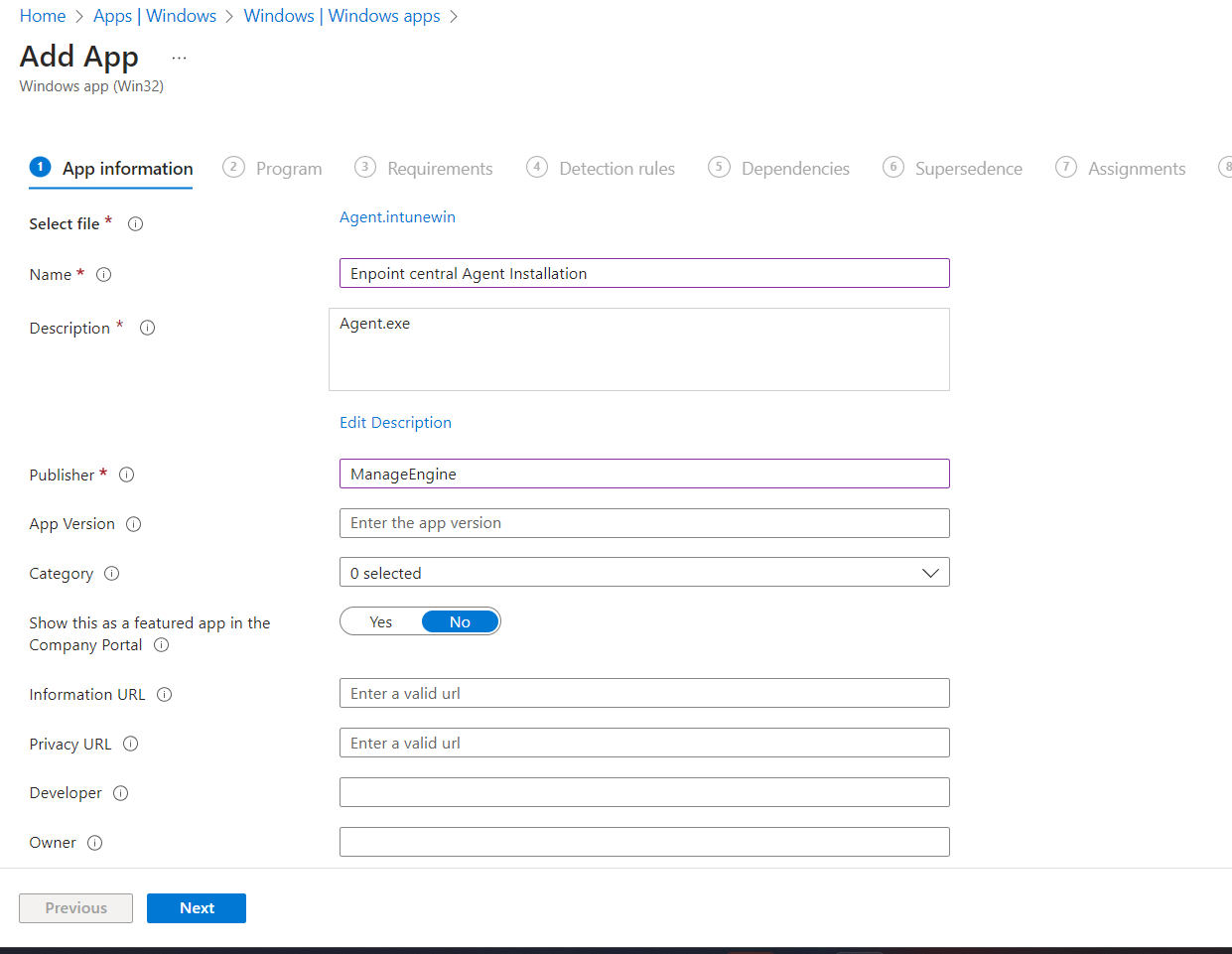
Task: Click info icon beside Information URL
Action: pyautogui.click(x=164, y=695)
